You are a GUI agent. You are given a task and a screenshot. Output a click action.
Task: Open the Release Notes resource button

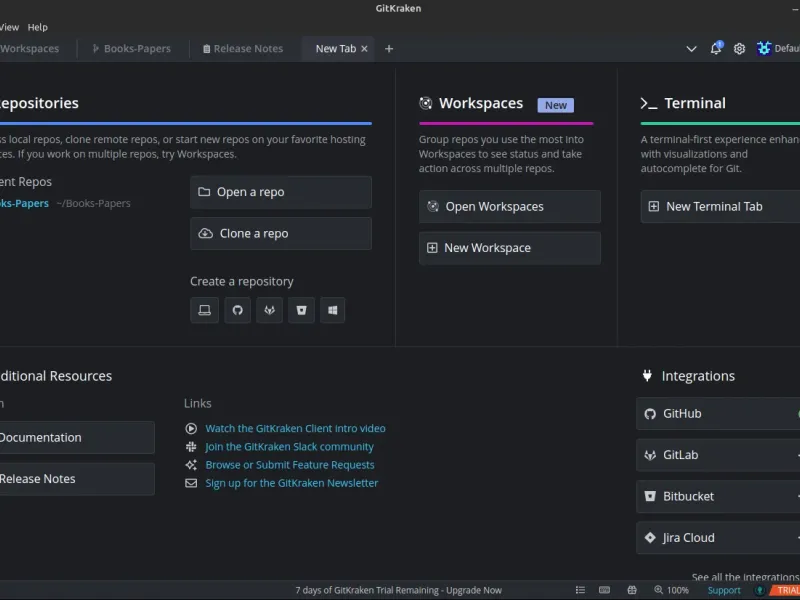point(77,479)
